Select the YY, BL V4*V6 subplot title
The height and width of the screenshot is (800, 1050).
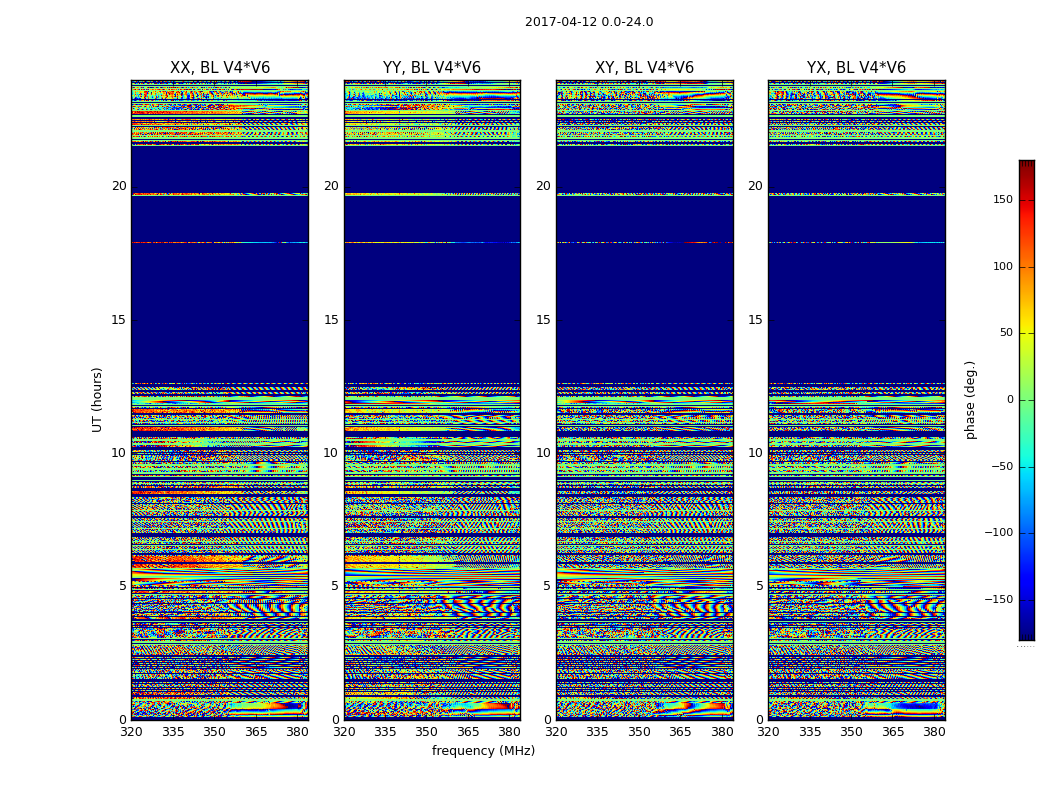point(431,68)
